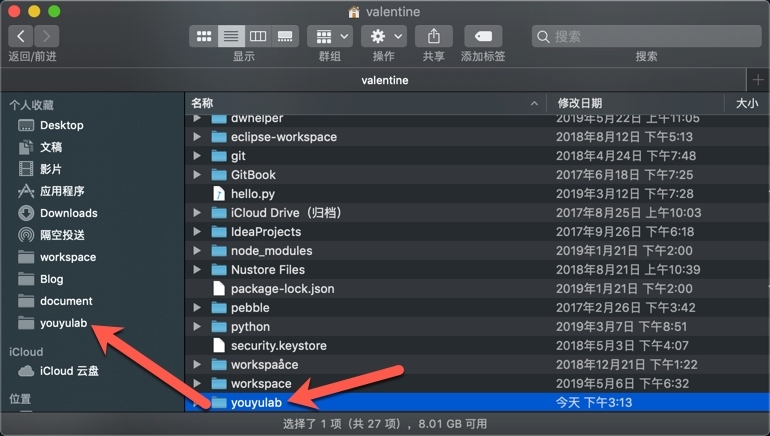Open the group-by dropdown
The image size is (770, 436).
[x=329, y=36]
